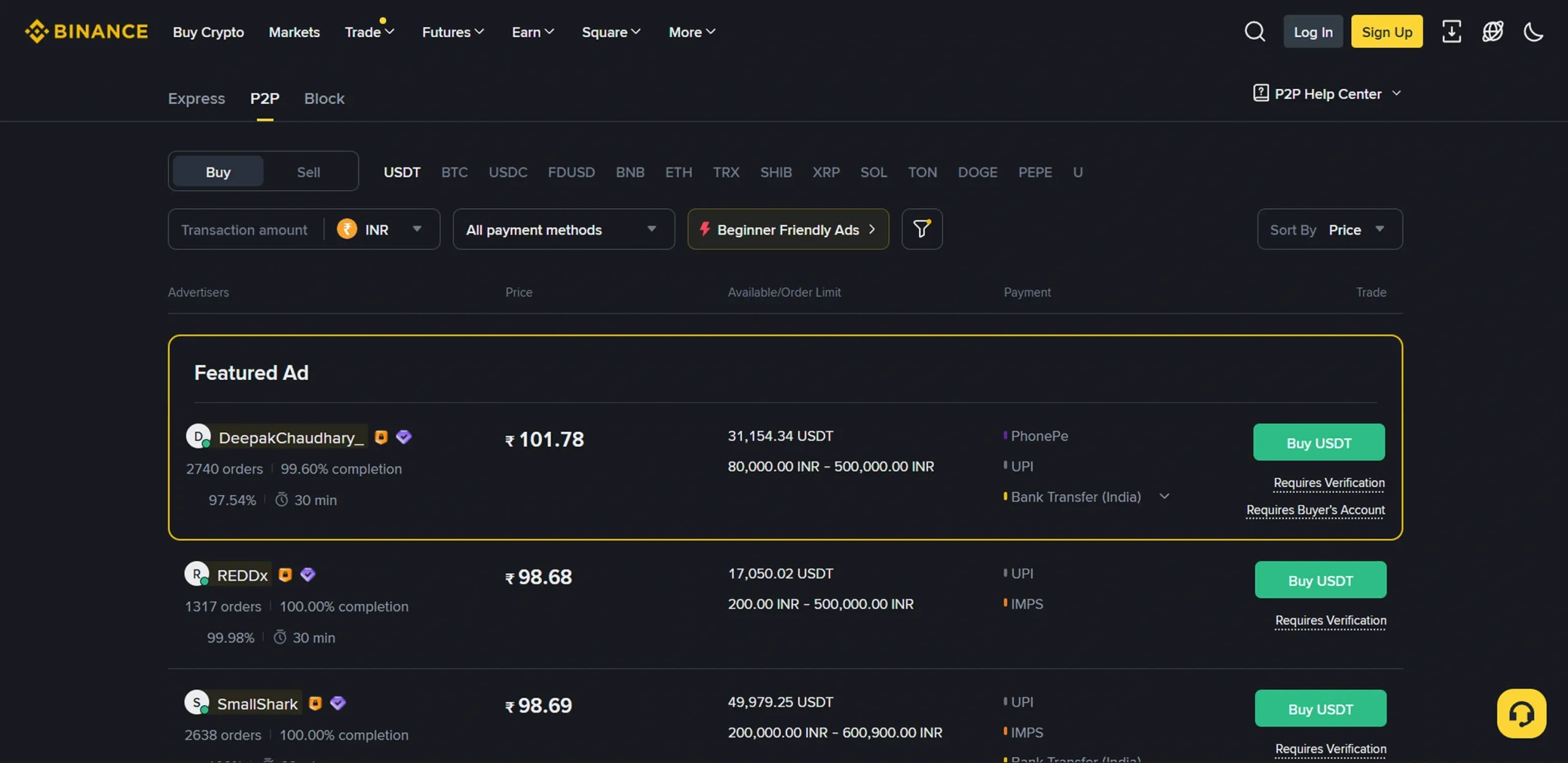The image size is (1568, 763).
Task: Select the FDUSD coin tab
Action: tap(571, 172)
